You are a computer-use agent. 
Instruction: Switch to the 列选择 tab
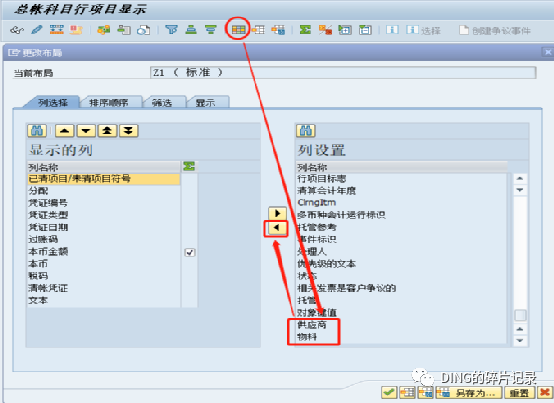(x=53, y=103)
